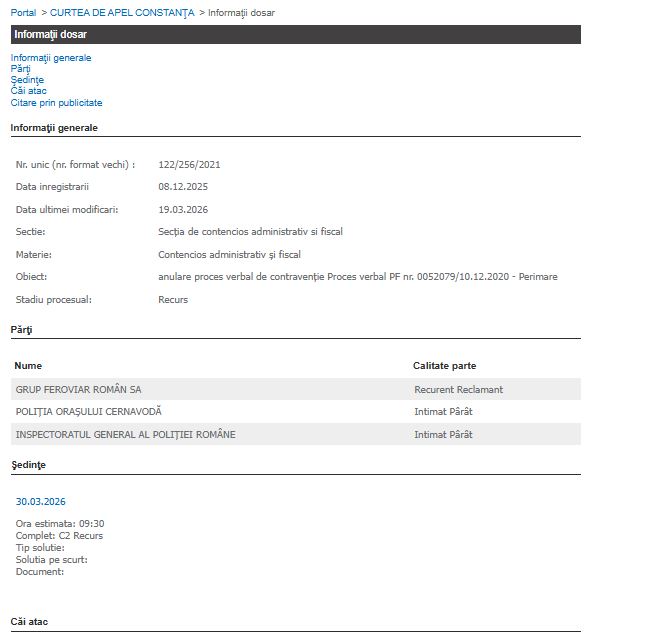656x634 pixels.
Task: Select the Căi atac navigation link
Action: coord(29,91)
